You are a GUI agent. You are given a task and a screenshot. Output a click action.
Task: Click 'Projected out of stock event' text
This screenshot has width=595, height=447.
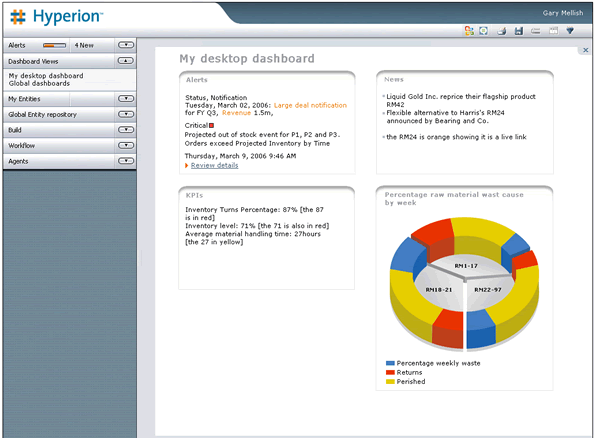pos(262,135)
